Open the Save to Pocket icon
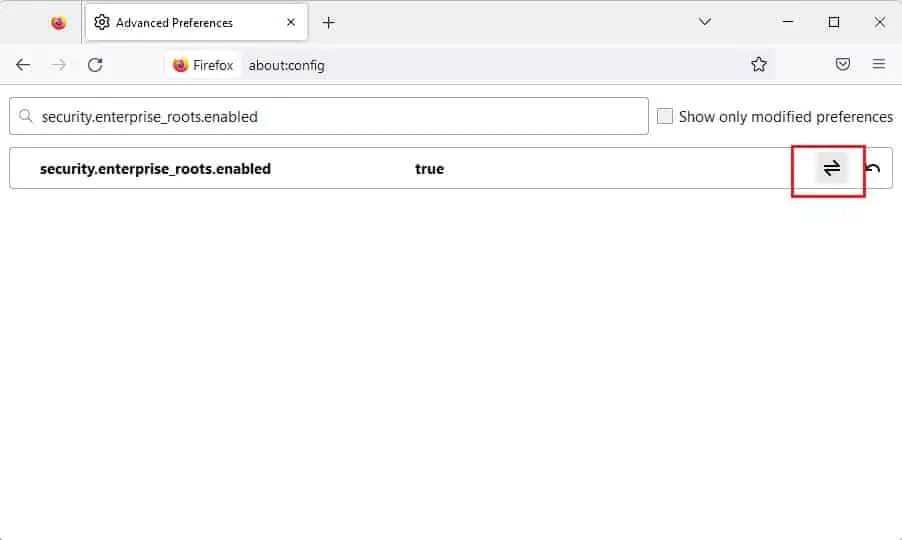 (842, 64)
